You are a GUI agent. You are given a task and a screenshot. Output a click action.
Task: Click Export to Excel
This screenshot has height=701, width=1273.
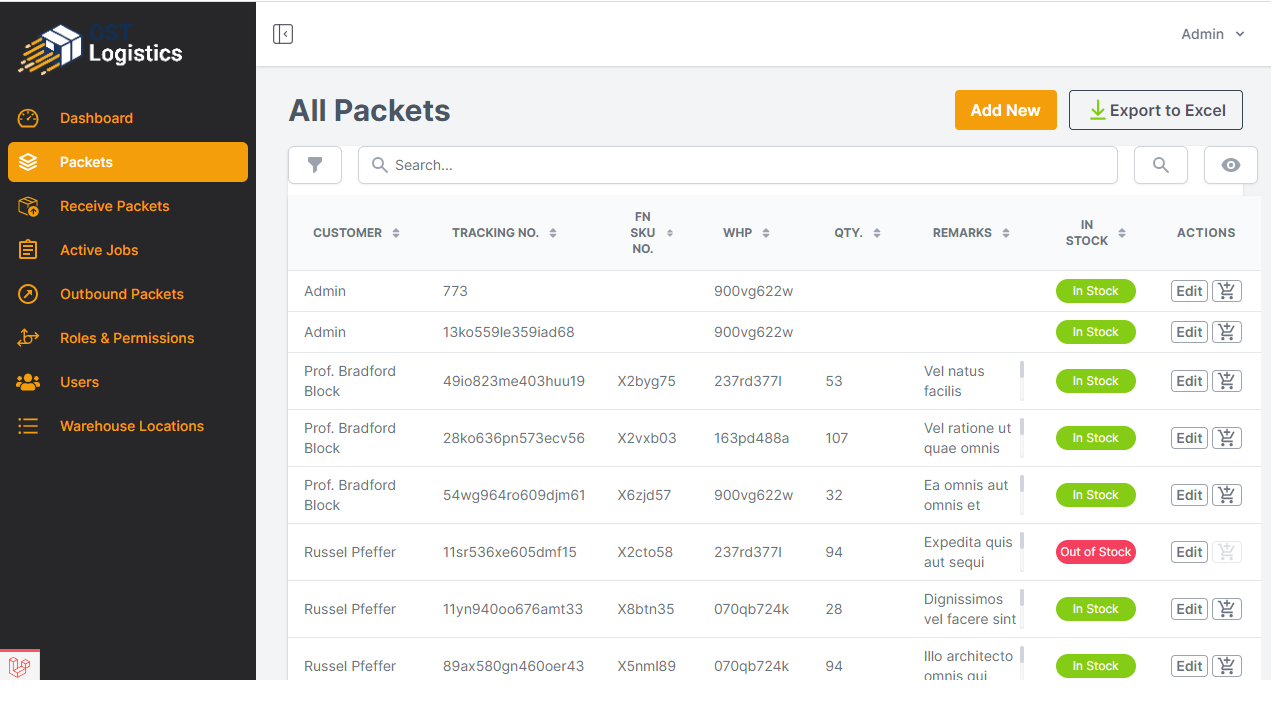(x=1156, y=110)
